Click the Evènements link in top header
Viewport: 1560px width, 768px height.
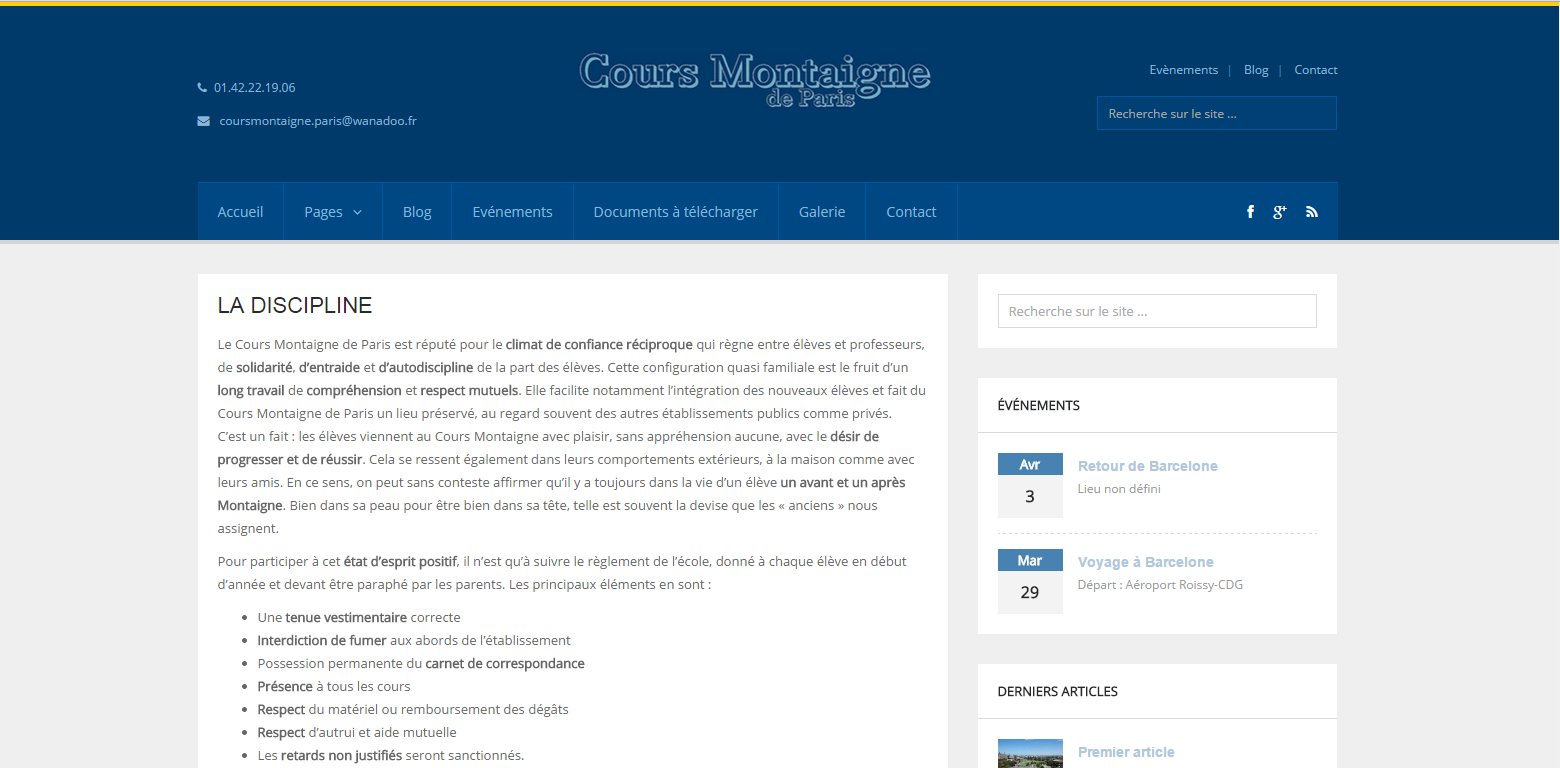tap(1183, 70)
